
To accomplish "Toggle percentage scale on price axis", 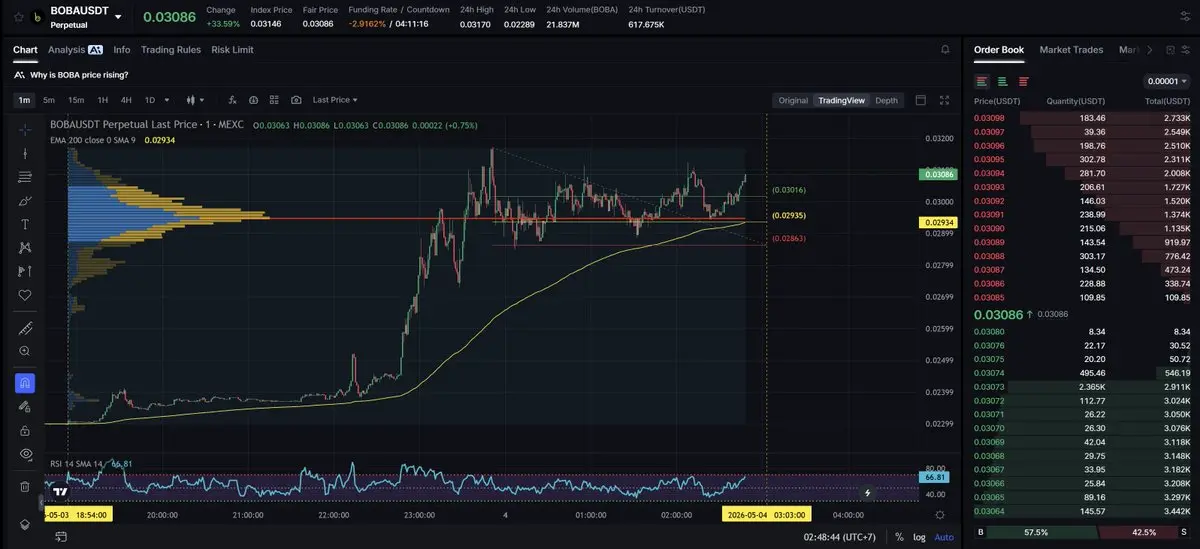I will (x=899, y=537).
